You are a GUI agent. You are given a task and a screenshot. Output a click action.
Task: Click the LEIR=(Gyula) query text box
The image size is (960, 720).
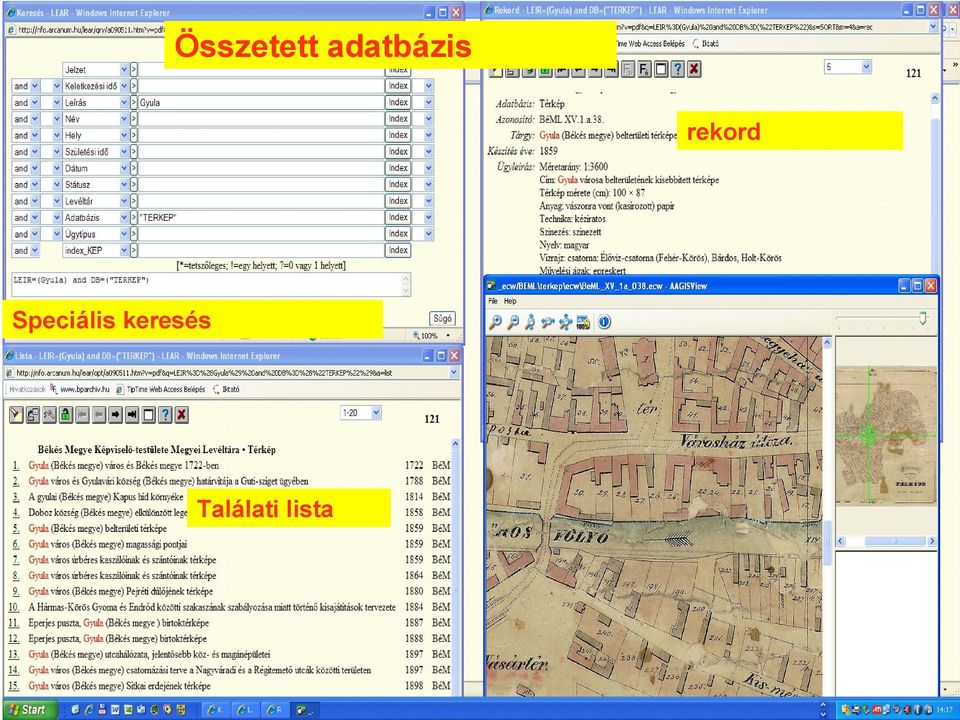pos(211,285)
